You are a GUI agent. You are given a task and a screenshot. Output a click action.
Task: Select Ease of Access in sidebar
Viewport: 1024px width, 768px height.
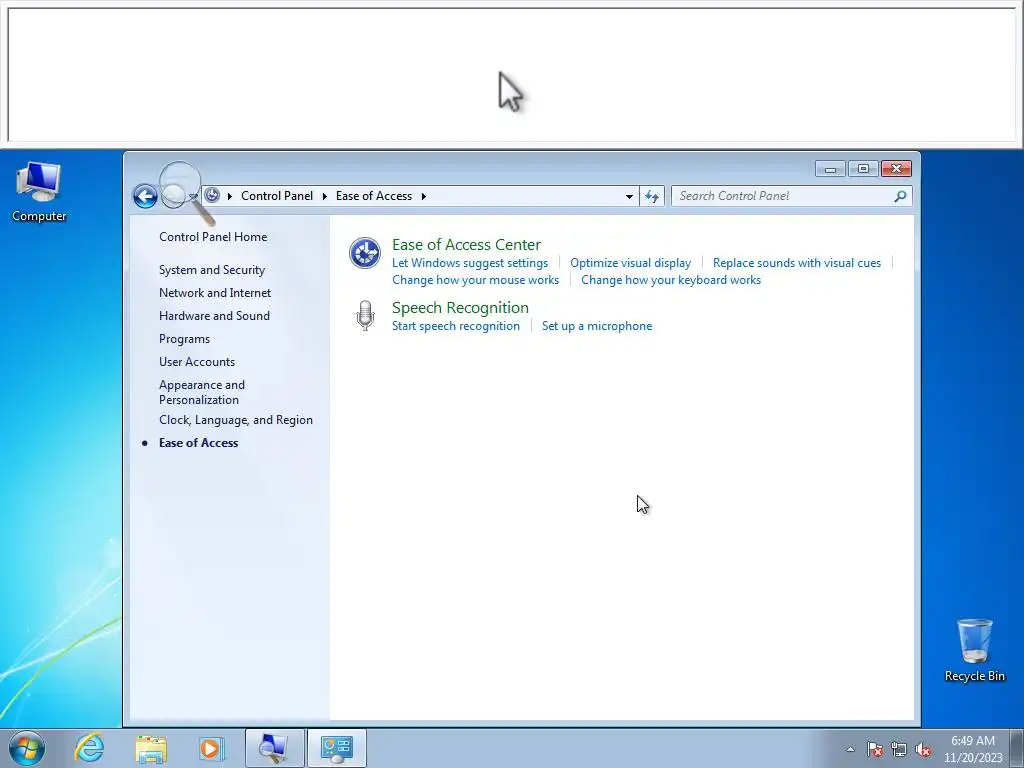point(199,443)
